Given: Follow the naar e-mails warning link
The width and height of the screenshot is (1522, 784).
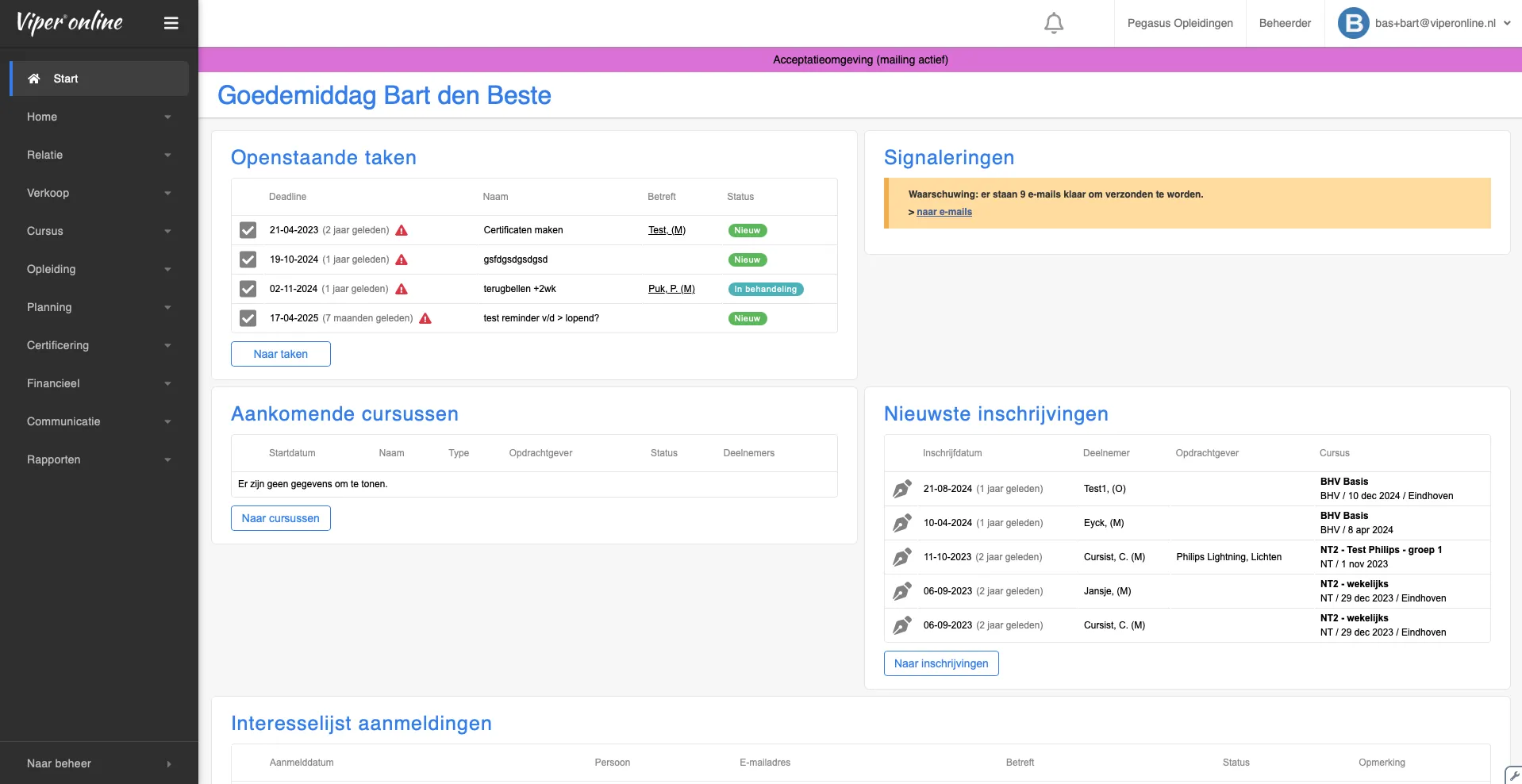Looking at the screenshot, I should (943, 212).
